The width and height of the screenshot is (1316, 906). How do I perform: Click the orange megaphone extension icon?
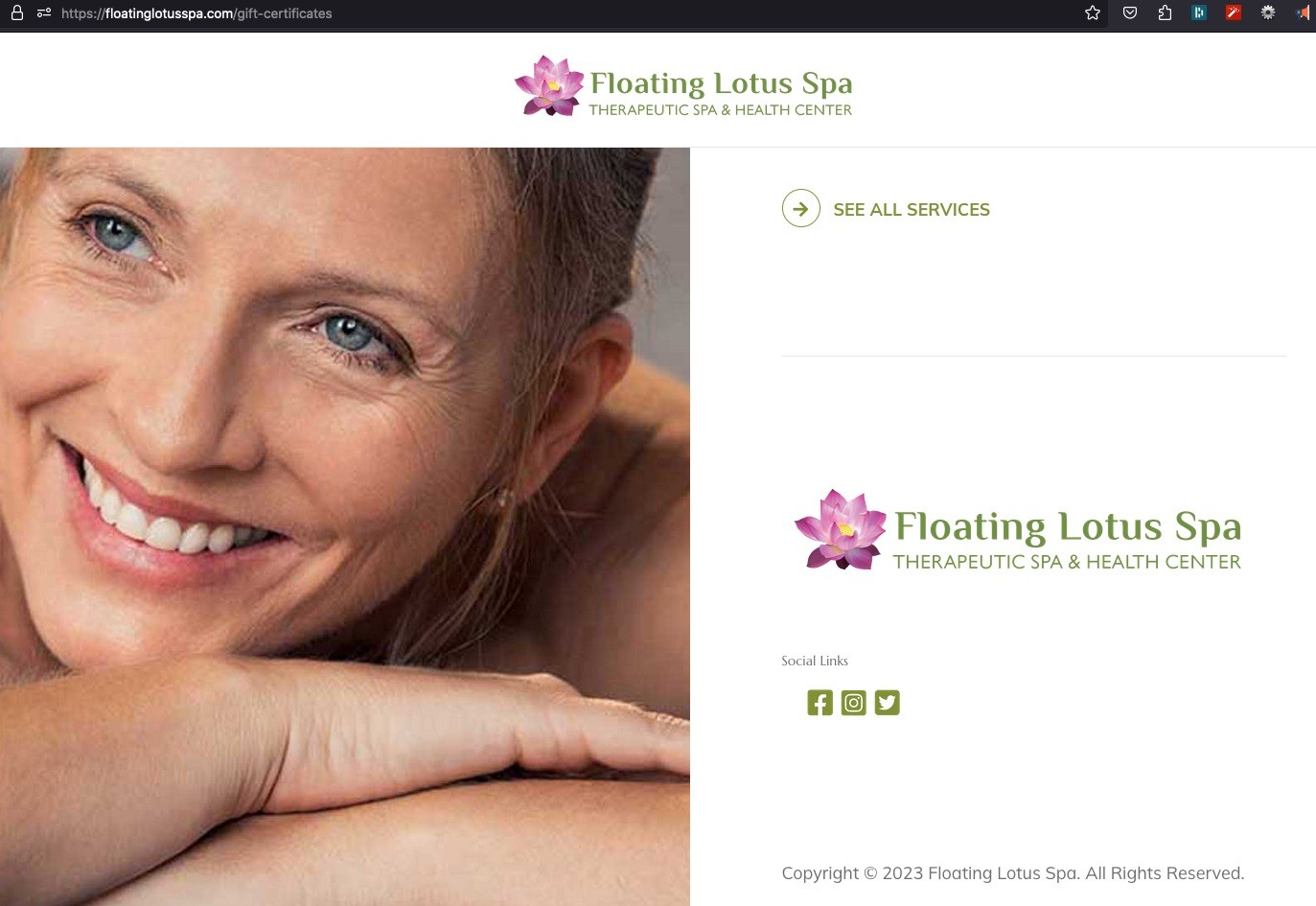pyautogui.click(x=1302, y=12)
